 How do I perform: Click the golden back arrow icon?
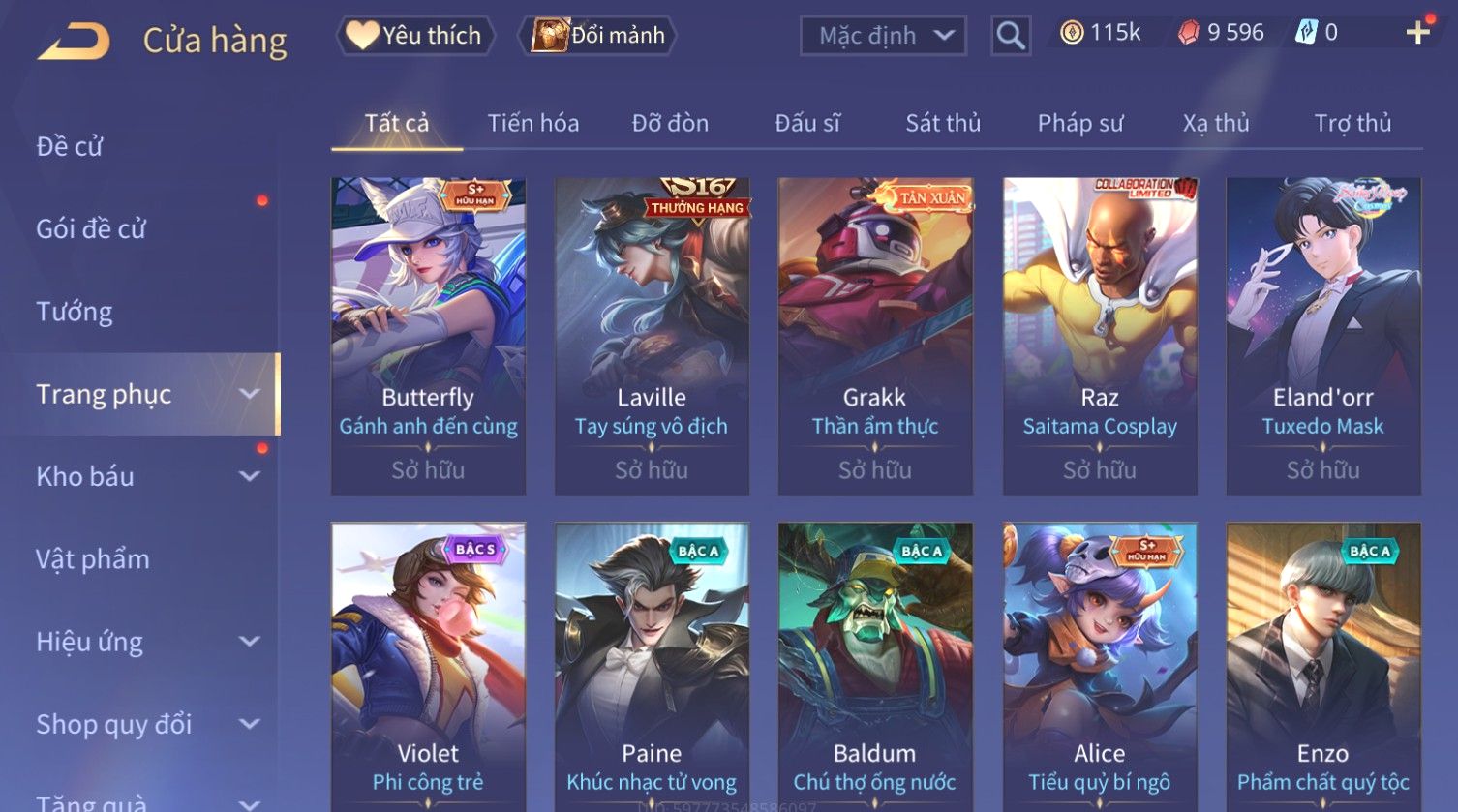point(74,41)
